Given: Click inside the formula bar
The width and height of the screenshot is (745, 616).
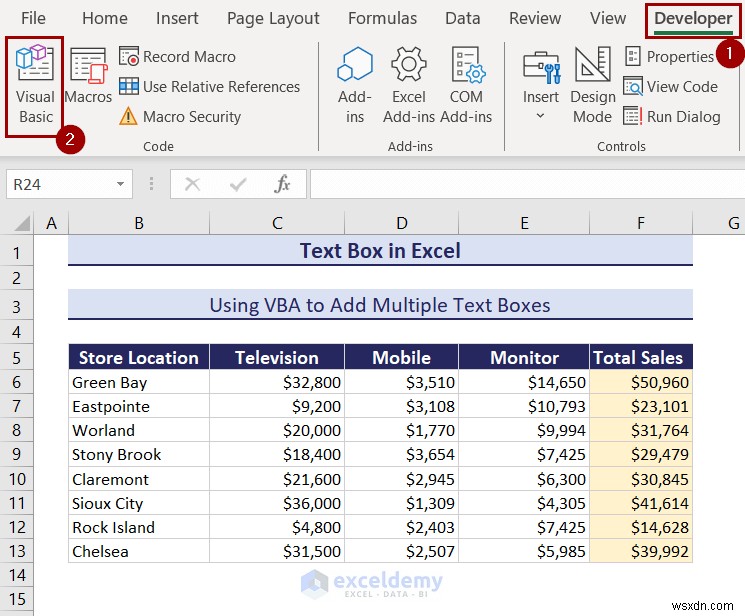Looking at the screenshot, I should 527,184.
